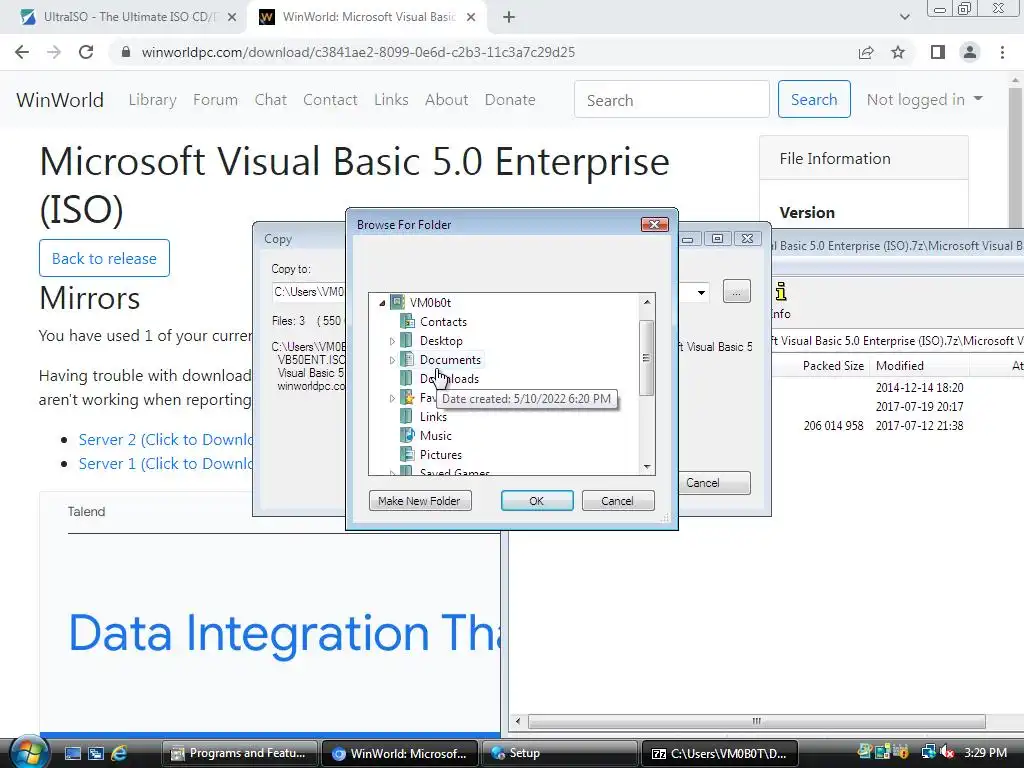Open the Chrome tab search chevron
The width and height of the screenshot is (1024, 768).
pos(904,17)
